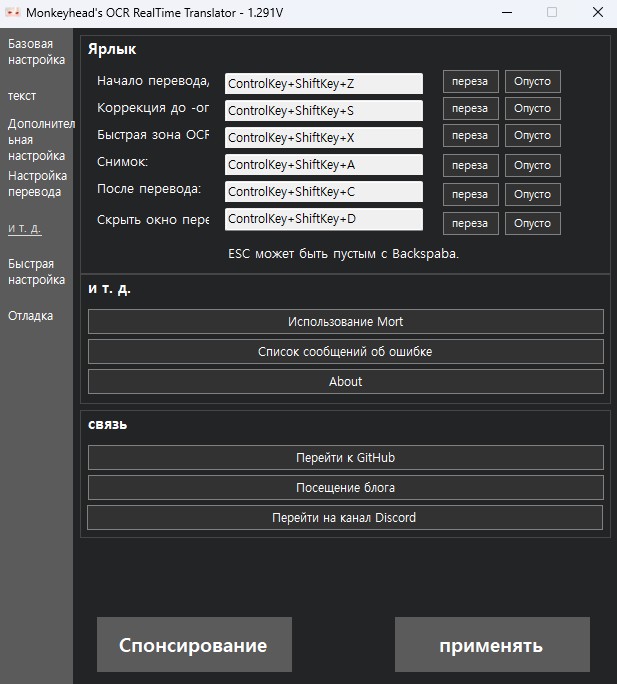Click переза button for Скрыть окно row
This screenshot has height=684, width=617.
[470, 223]
